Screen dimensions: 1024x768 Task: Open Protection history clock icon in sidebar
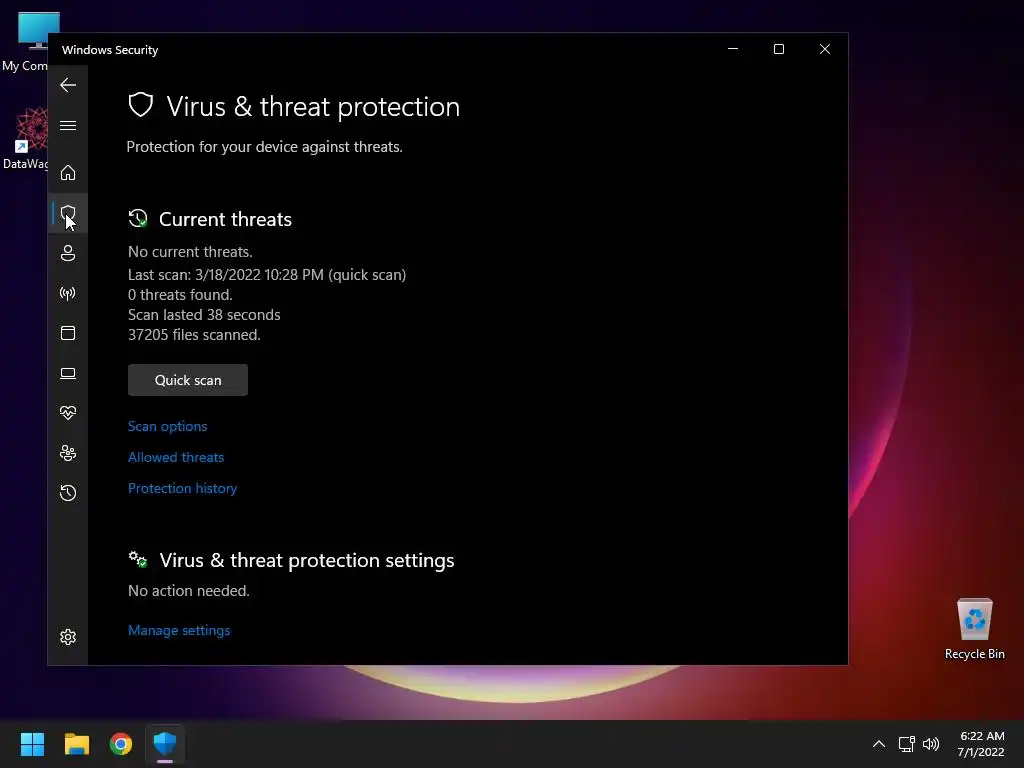68,493
